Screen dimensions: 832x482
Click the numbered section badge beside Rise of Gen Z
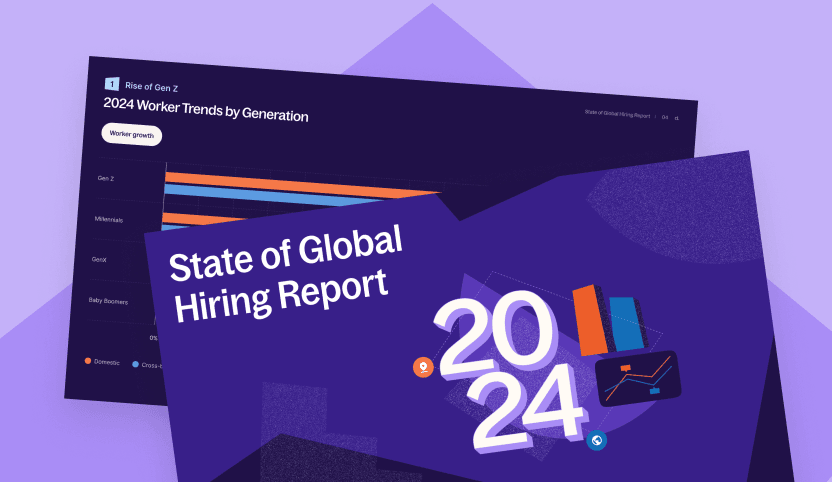(x=112, y=84)
